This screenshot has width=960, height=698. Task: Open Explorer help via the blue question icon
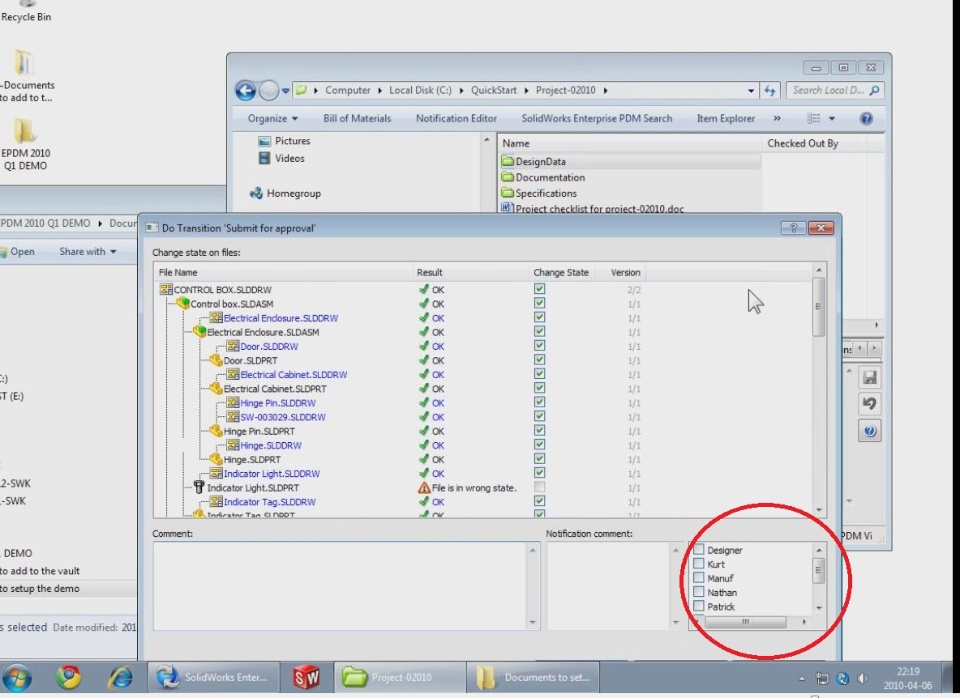866,119
